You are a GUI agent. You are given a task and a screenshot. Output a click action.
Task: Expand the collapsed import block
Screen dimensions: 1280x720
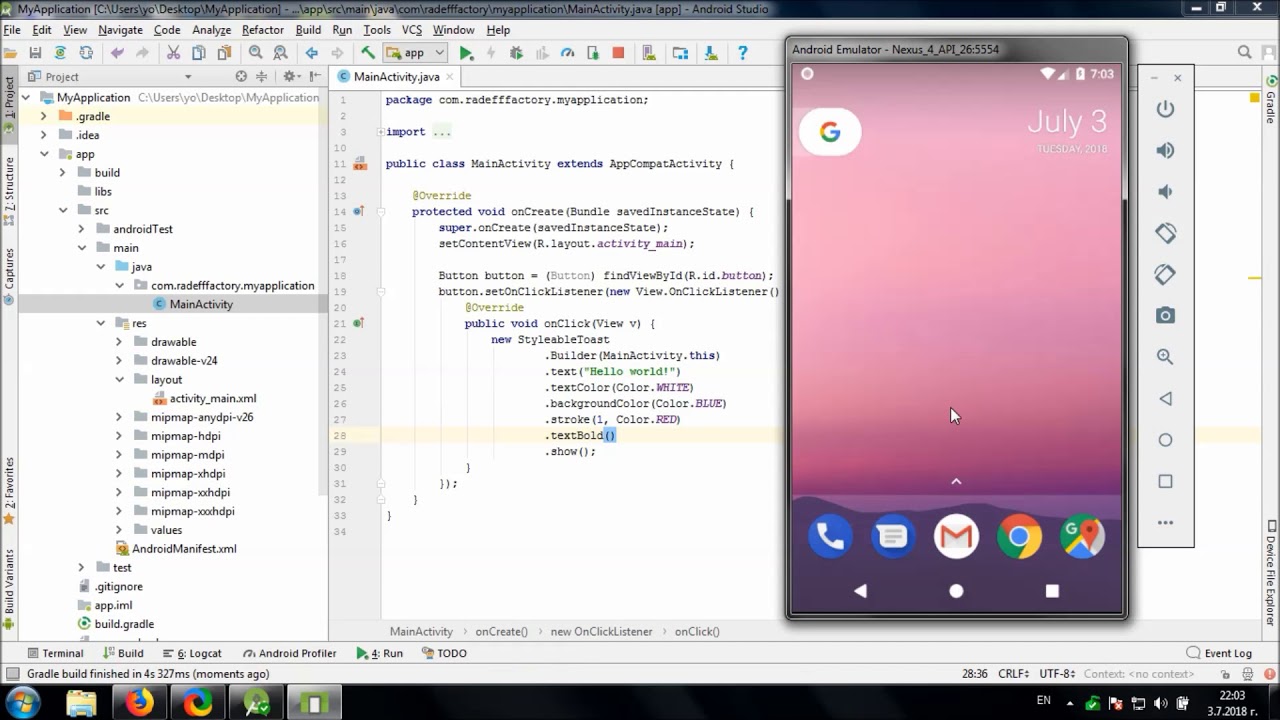[381, 132]
